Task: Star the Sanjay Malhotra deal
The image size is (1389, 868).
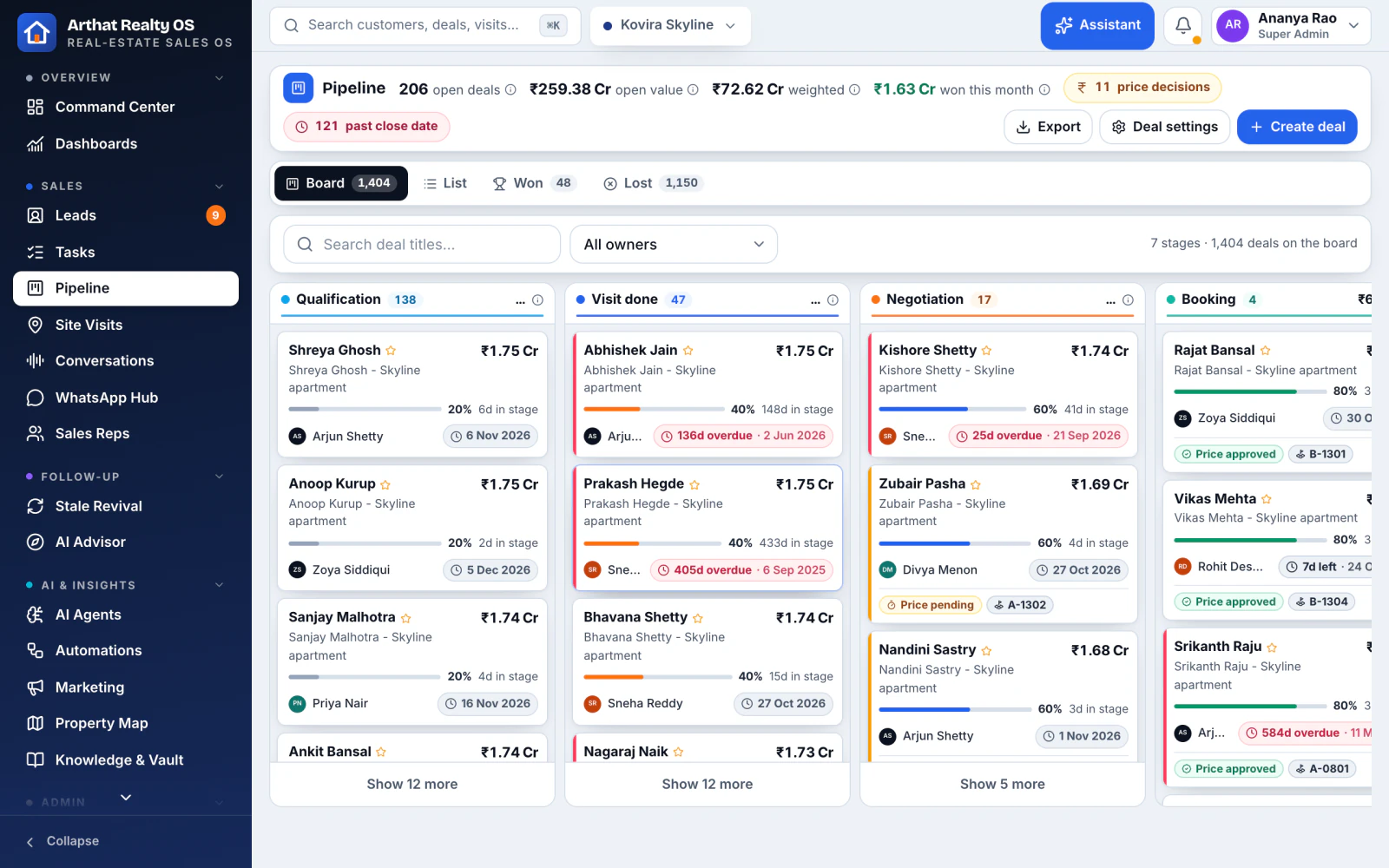Action: (405, 618)
